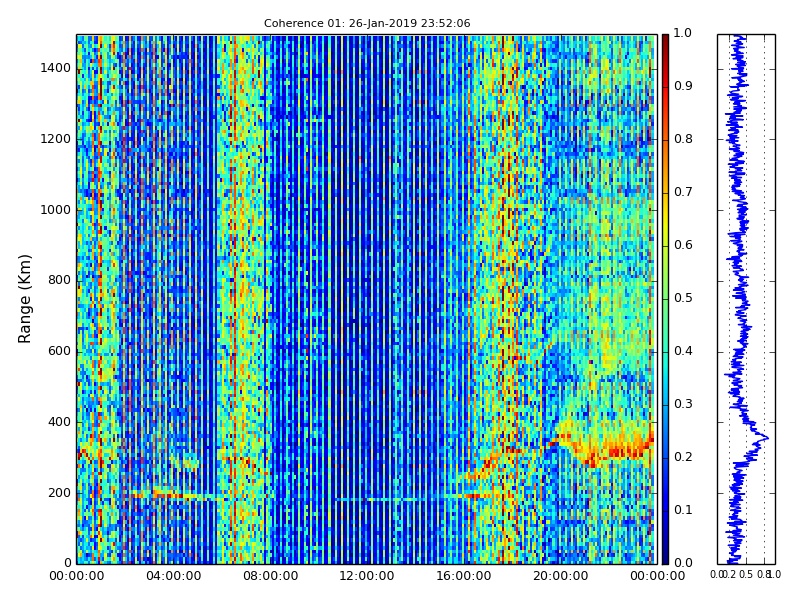Click the 400 range axis tick label

click(59, 422)
